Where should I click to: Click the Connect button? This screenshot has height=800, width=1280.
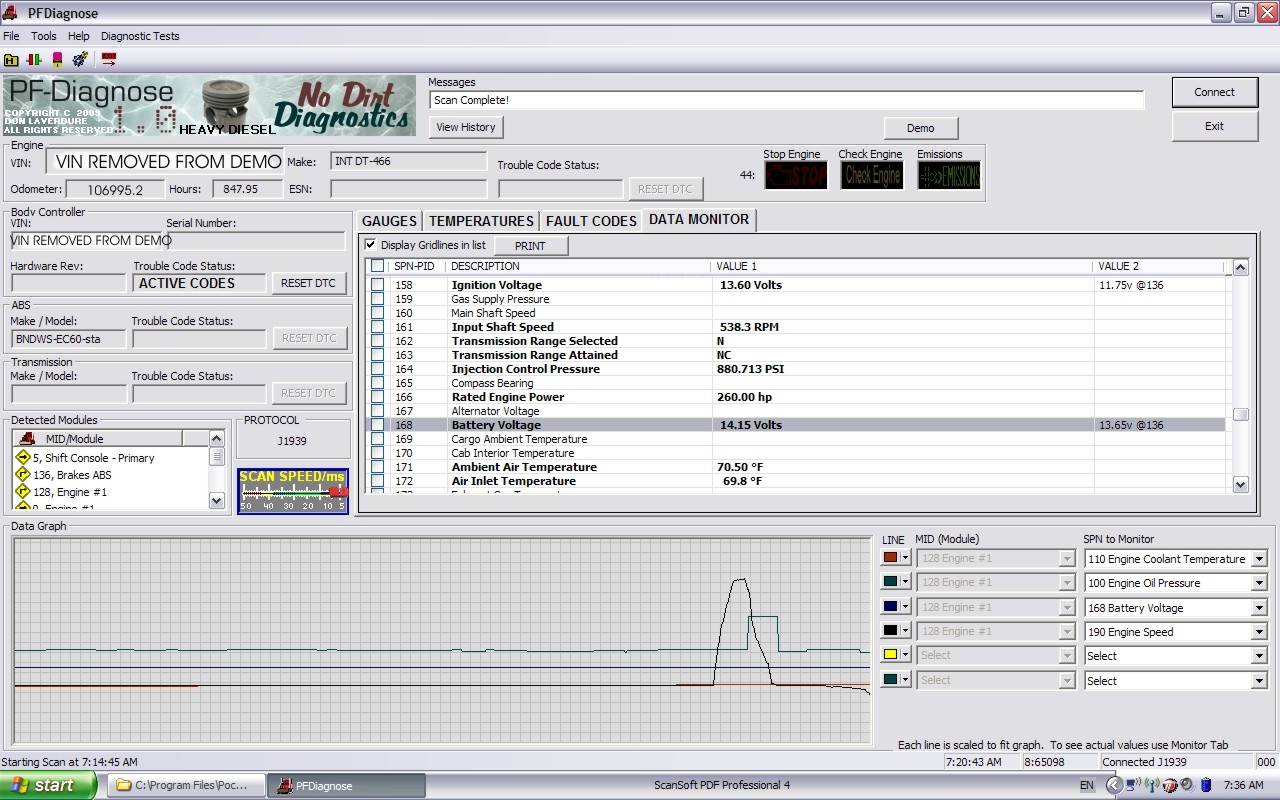point(1214,92)
